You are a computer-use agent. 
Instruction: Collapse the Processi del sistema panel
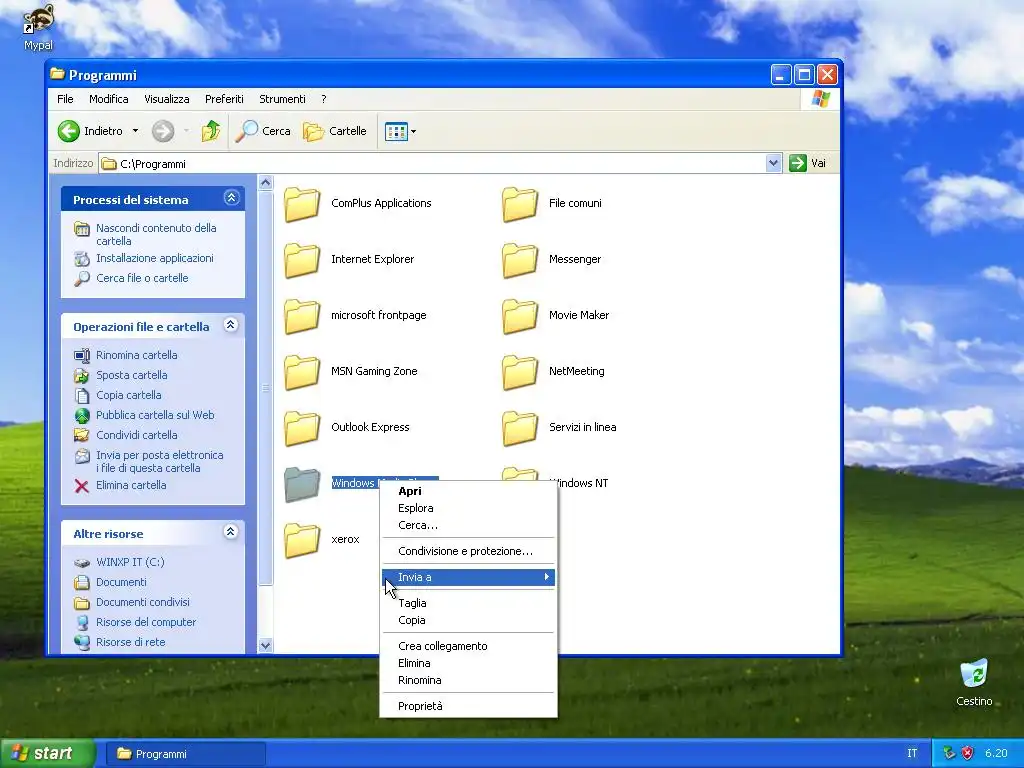(x=231, y=198)
